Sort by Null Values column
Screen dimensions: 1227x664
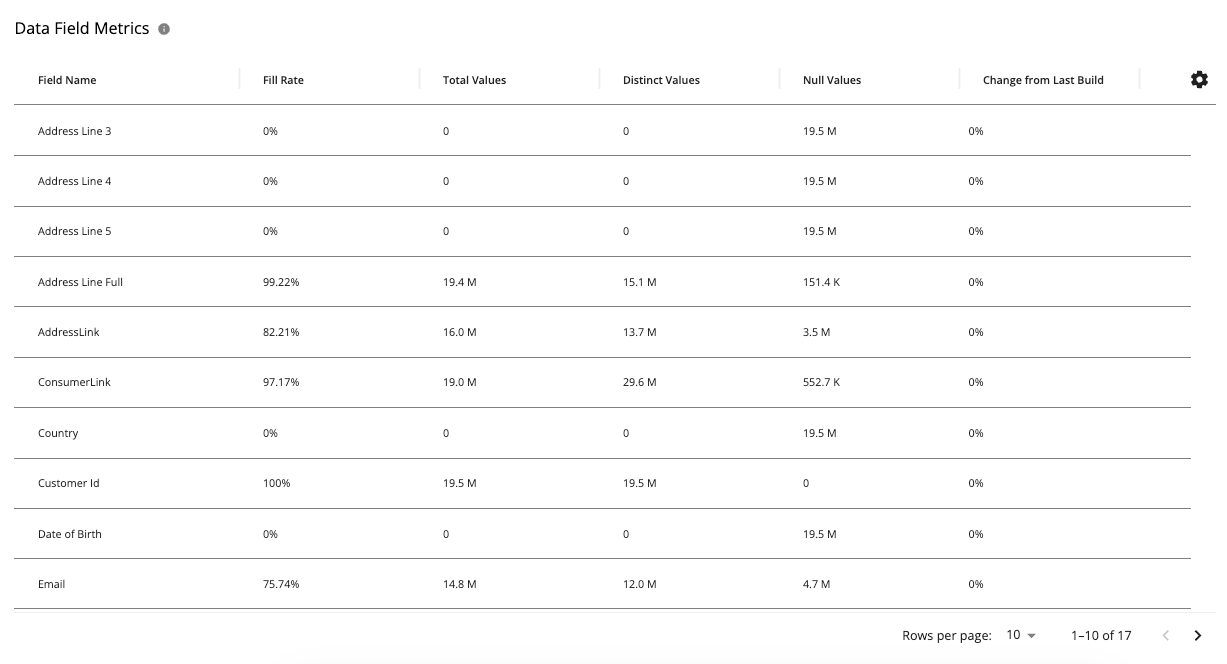tap(831, 80)
